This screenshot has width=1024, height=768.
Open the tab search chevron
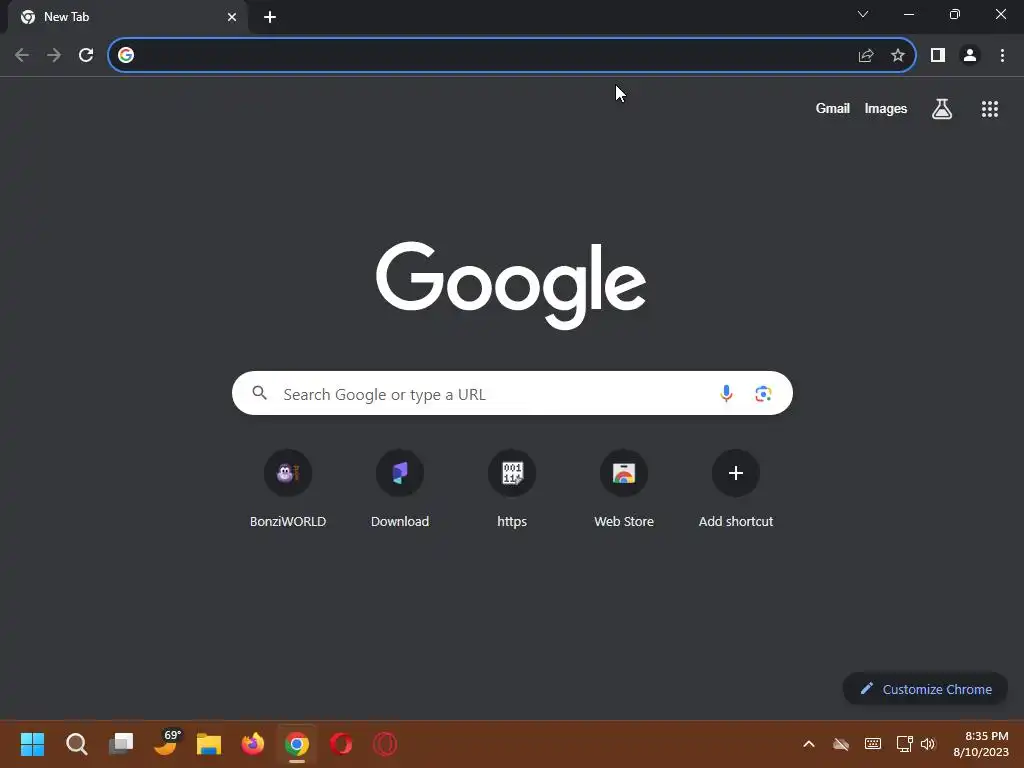coord(863,14)
